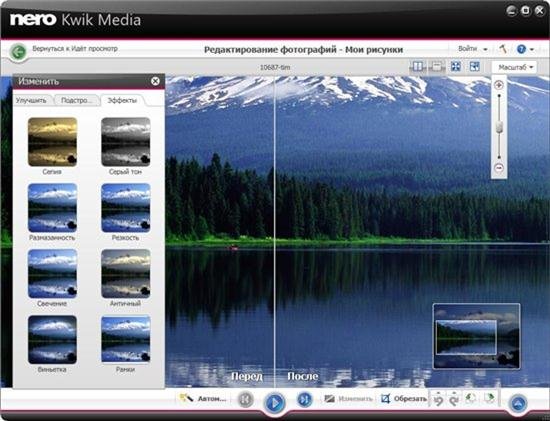Click the undo arrow icon
This screenshot has width=550, height=421.
point(438,399)
